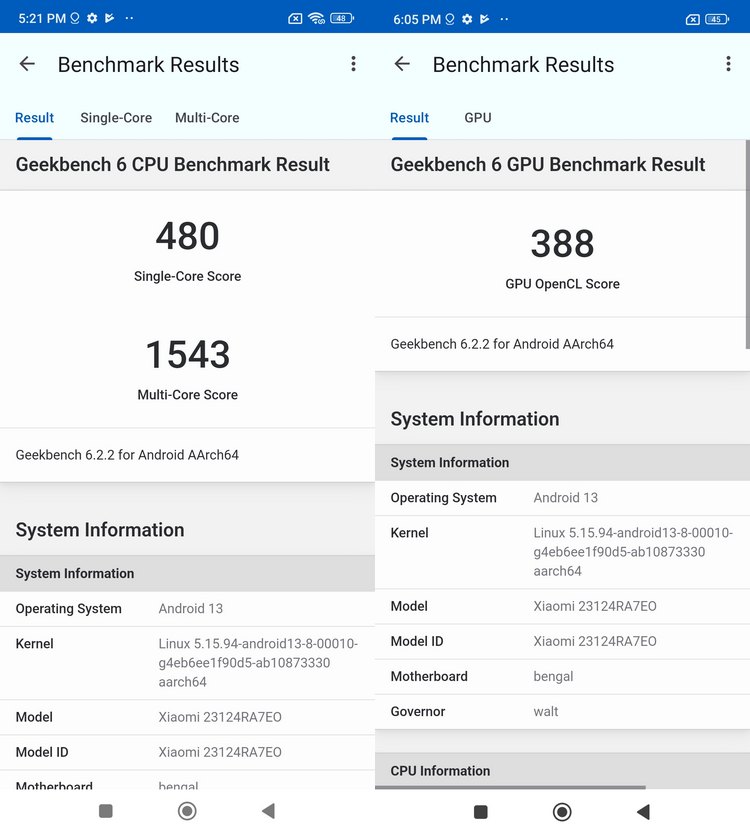The height and width of the screenshot is (835, 750).
Task: Open overflow menu on CPU results screen
Action: (353, 64)
